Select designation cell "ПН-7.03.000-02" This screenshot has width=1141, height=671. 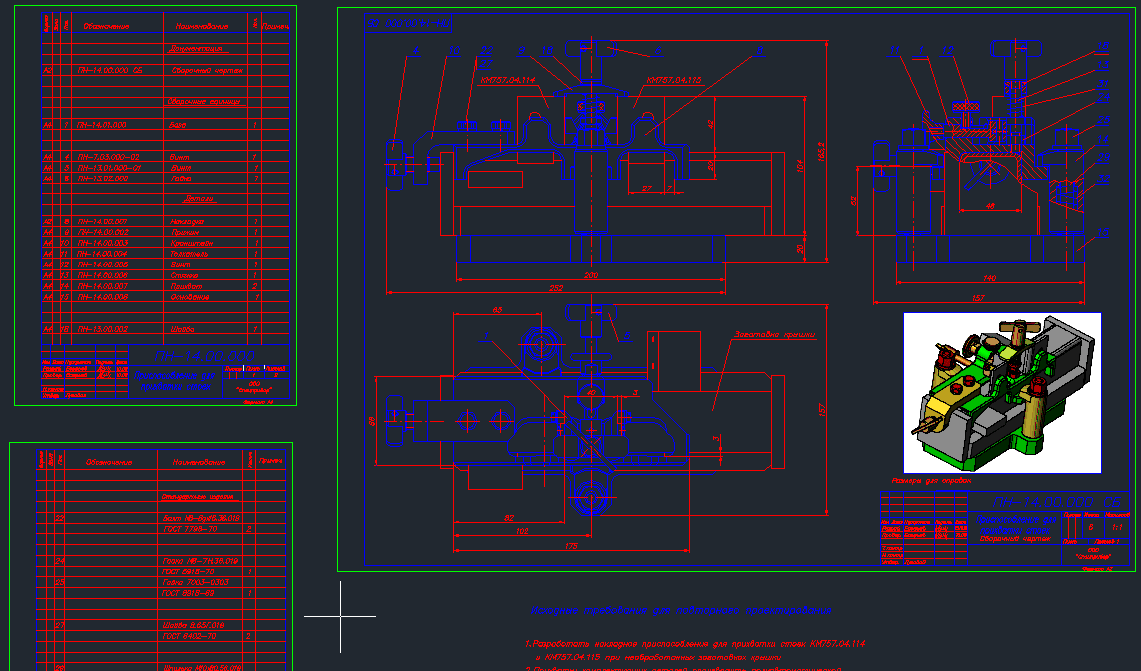point(108,157)
